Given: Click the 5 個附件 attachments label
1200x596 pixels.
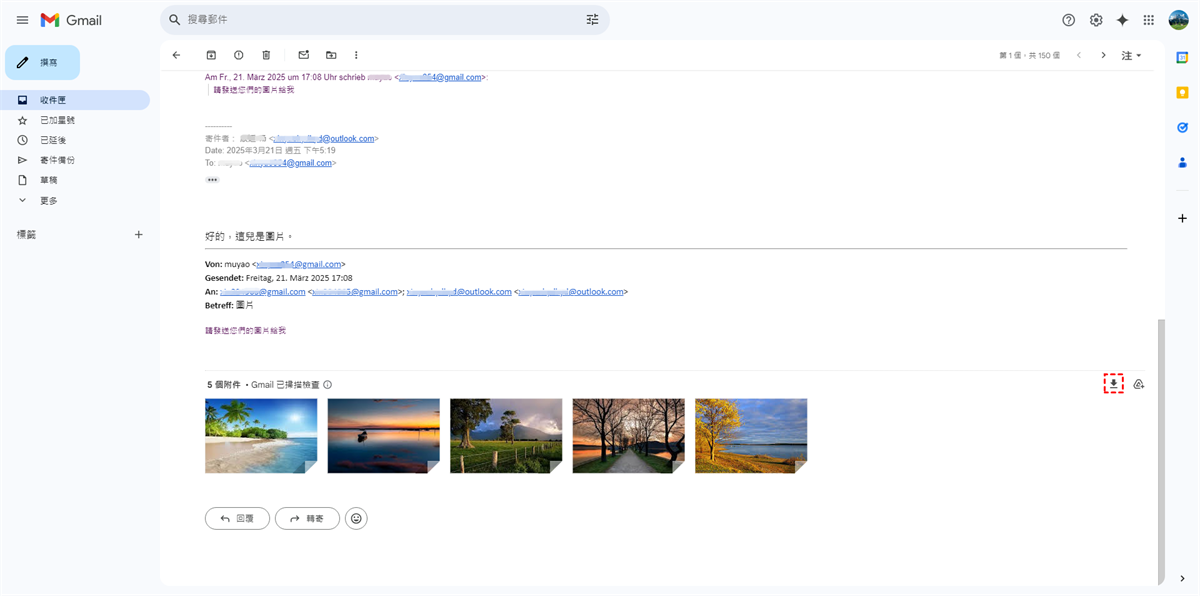Looking at the screenshot, I should 224,385.
